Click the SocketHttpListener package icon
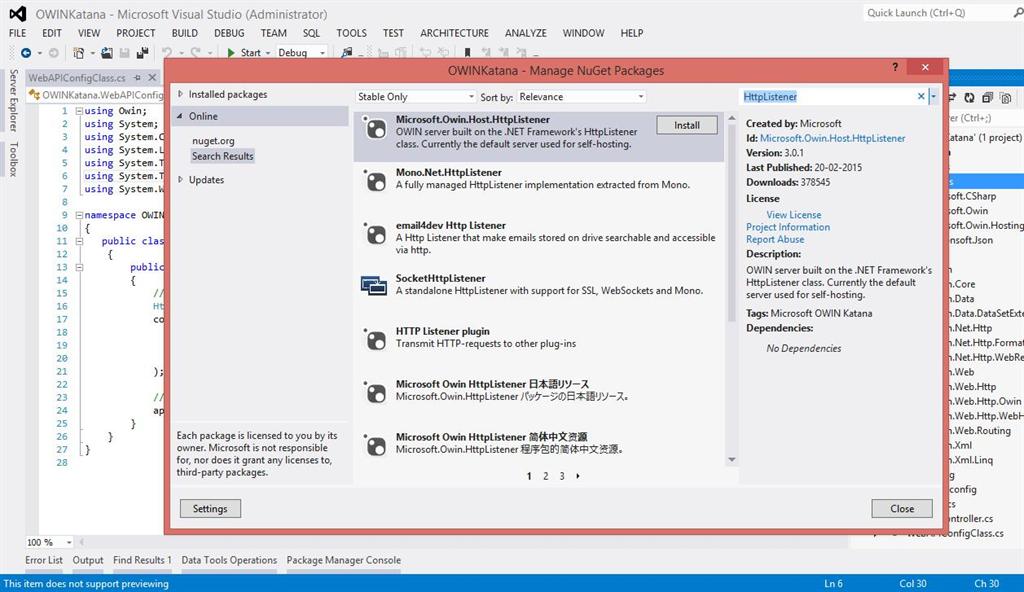Viewport: 1024px width, 592px height. point(374,285)
